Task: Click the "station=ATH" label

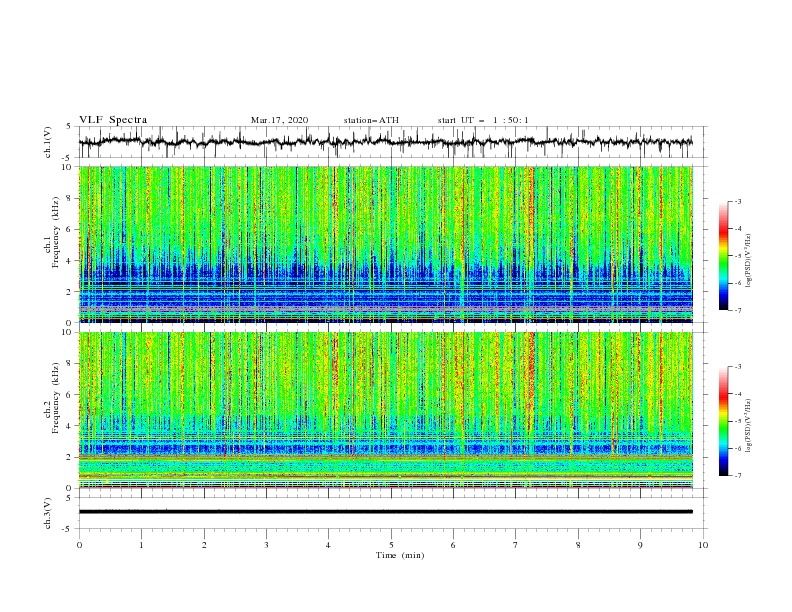Action: tap(371, 120)
